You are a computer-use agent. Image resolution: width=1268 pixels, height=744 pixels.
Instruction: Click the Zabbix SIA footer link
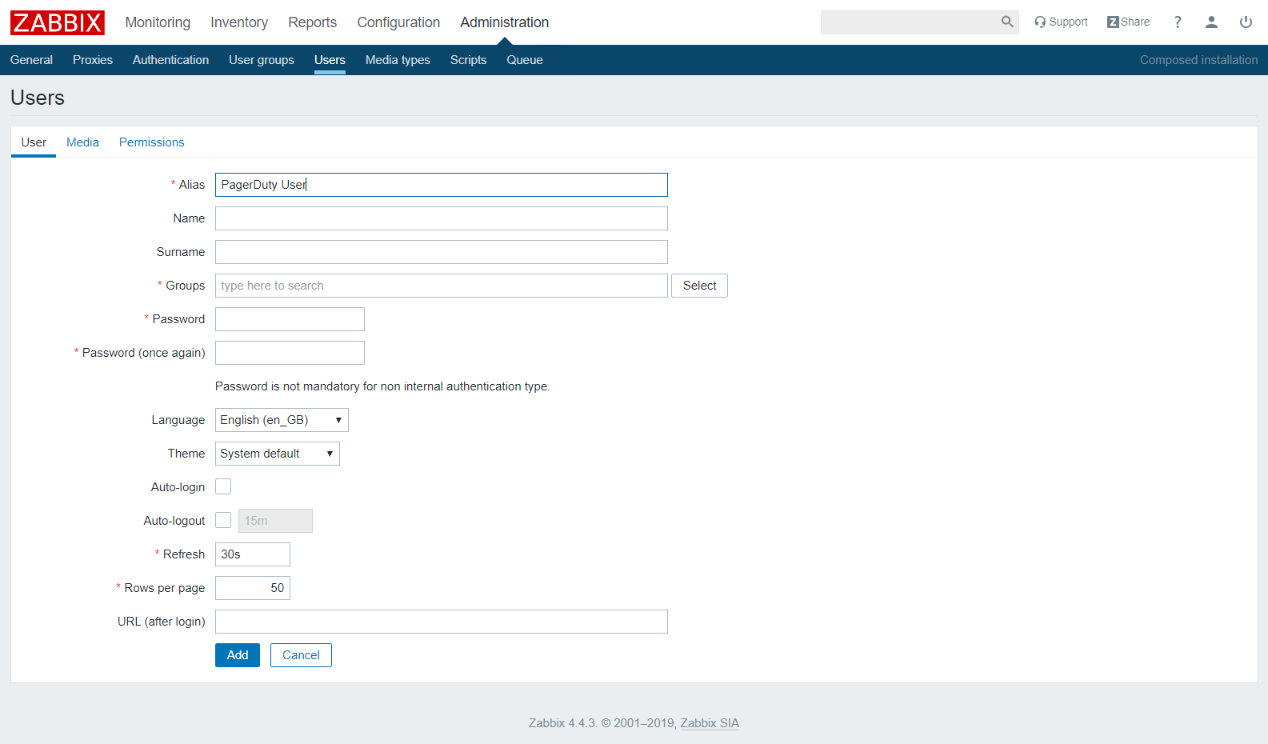pyautogui.click(x=709, y=723)
